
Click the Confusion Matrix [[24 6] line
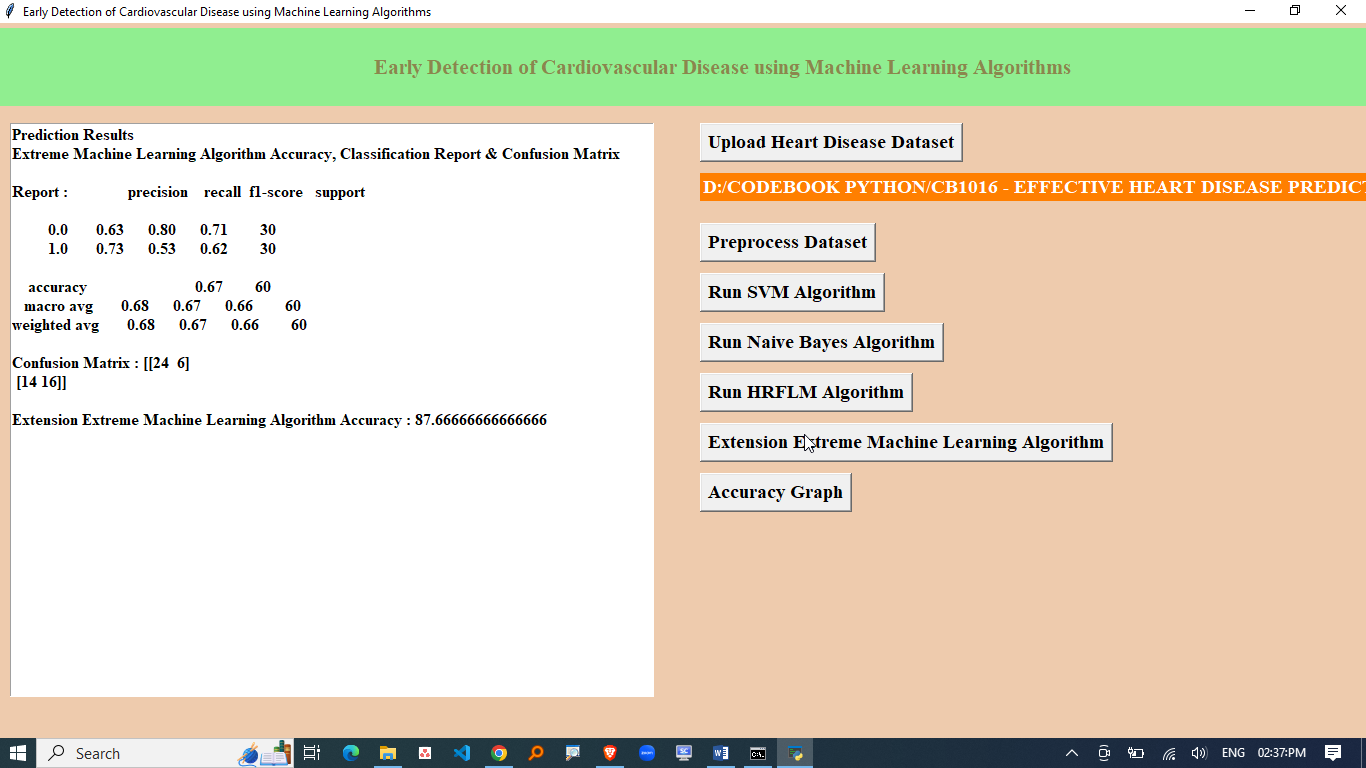[101, 363]
